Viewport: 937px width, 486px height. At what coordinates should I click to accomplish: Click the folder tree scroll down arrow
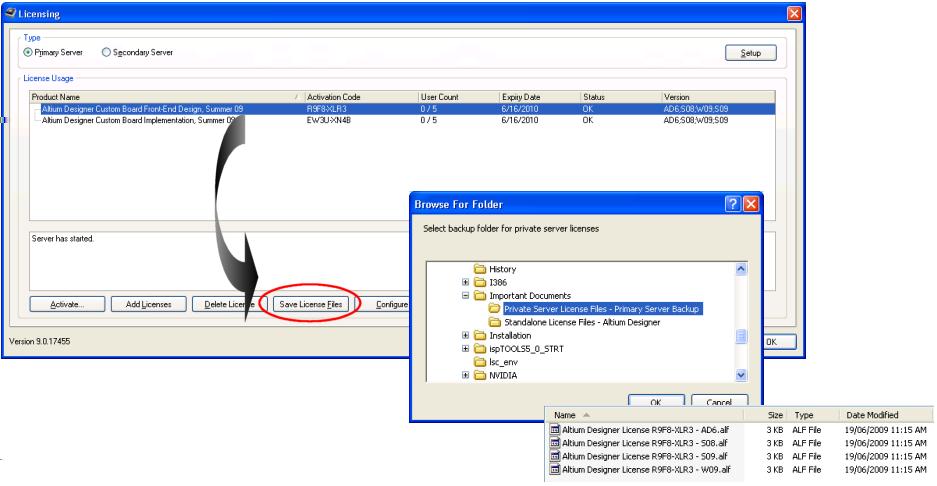[741, 375]
